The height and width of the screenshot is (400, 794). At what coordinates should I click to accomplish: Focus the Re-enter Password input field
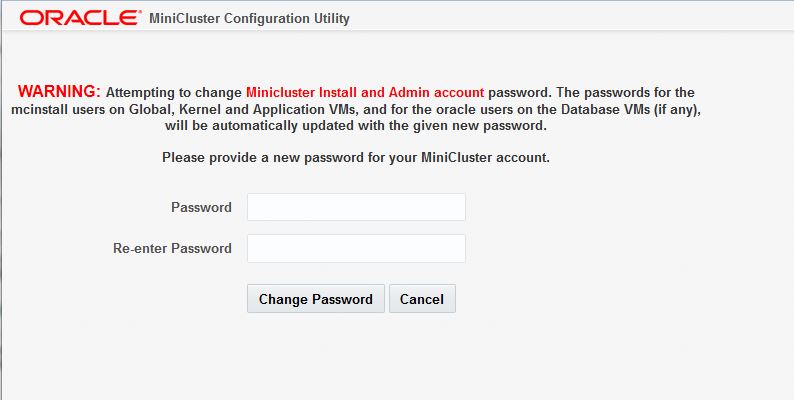point(356,248)
